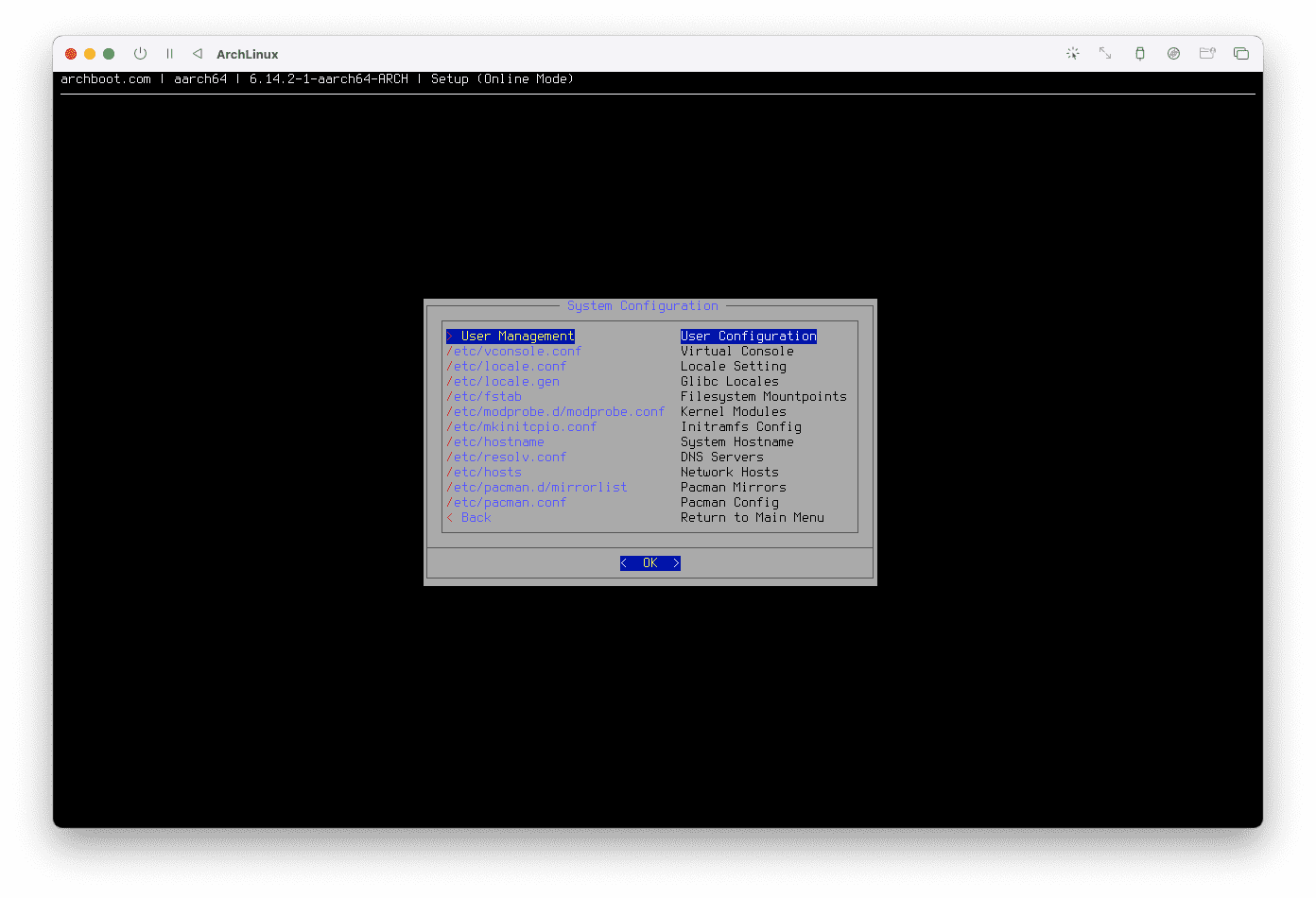Click the green fullscreen window button
The width and height of the screenshot is (1316, 898).
click(109, 54)
